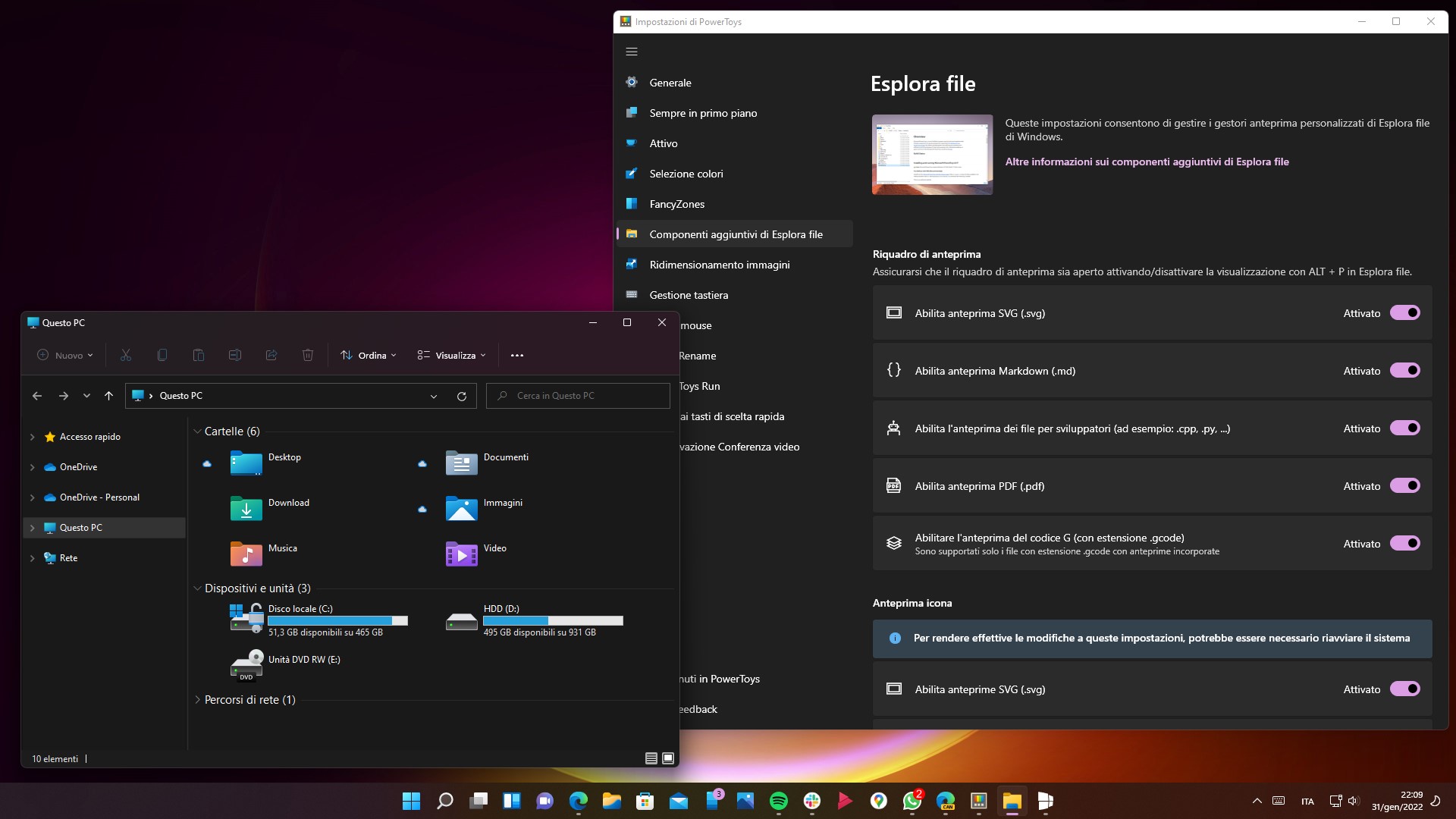Expand the OneDrive - Personal tree node
The image size is (1456, 819).
coord(32,497)
